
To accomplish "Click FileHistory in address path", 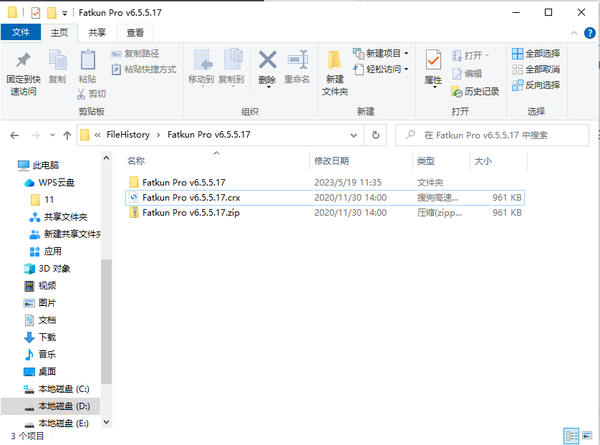I will pos(128,135).
